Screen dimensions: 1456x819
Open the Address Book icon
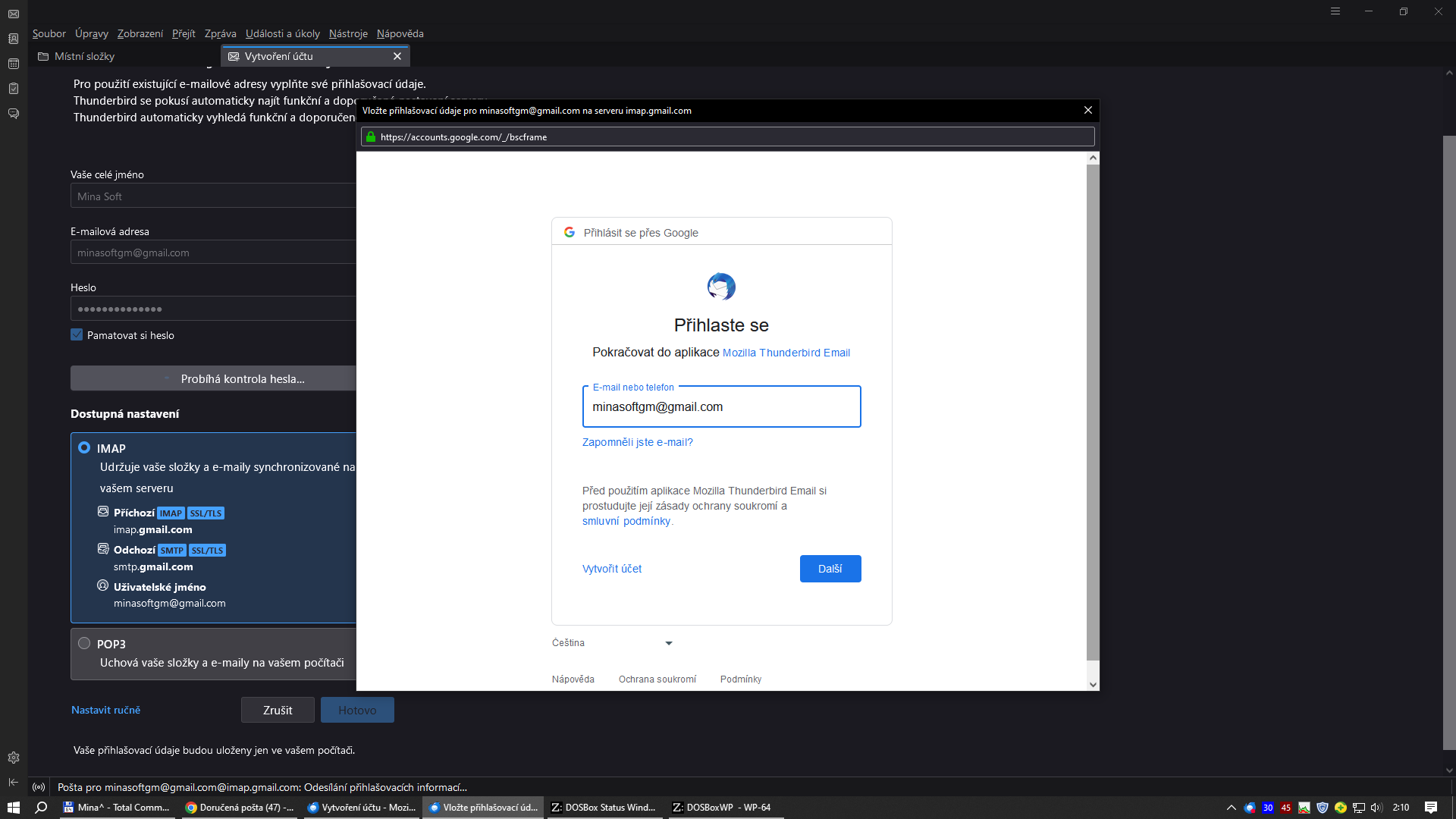14,39
